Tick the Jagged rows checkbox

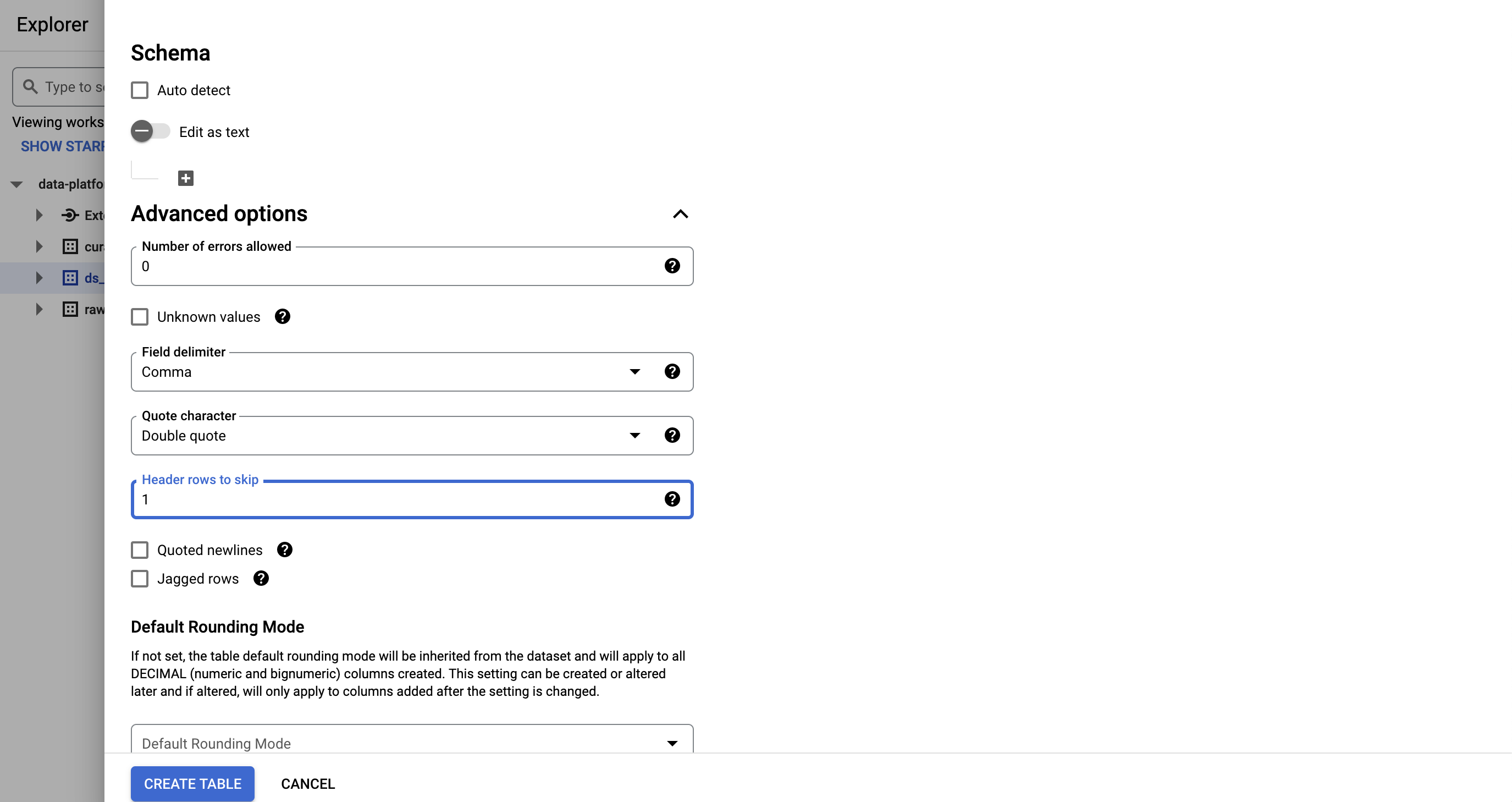(140, 579)
